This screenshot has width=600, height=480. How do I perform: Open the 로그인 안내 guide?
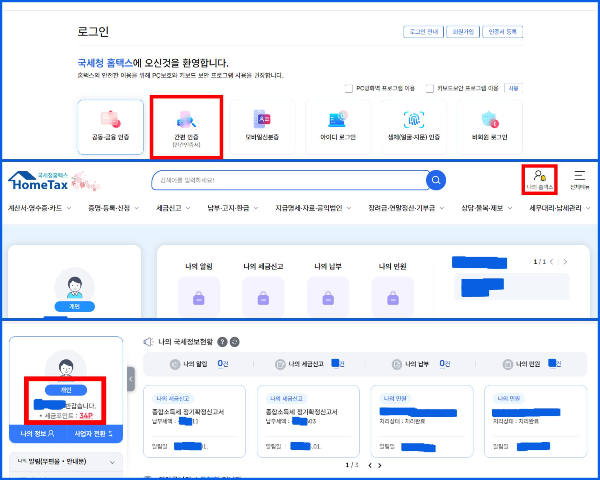click(x=423, y=32)
